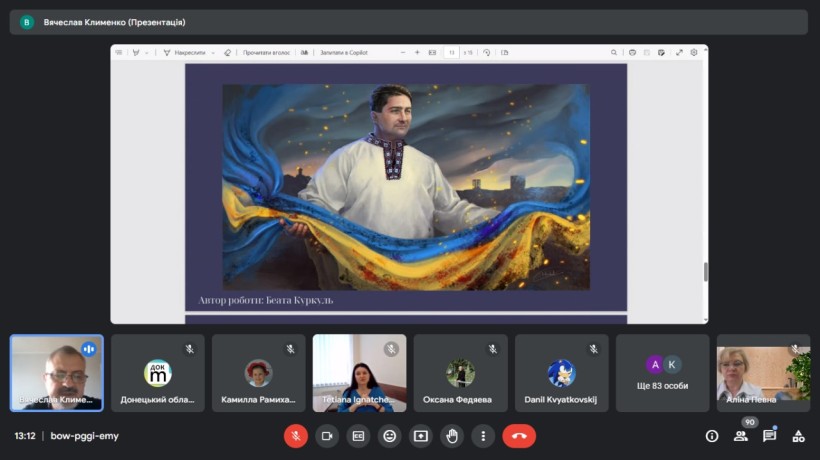Unmute the microphone in the call controls
This screenshot has width=820, height=460.
click(x=295, y=436)
